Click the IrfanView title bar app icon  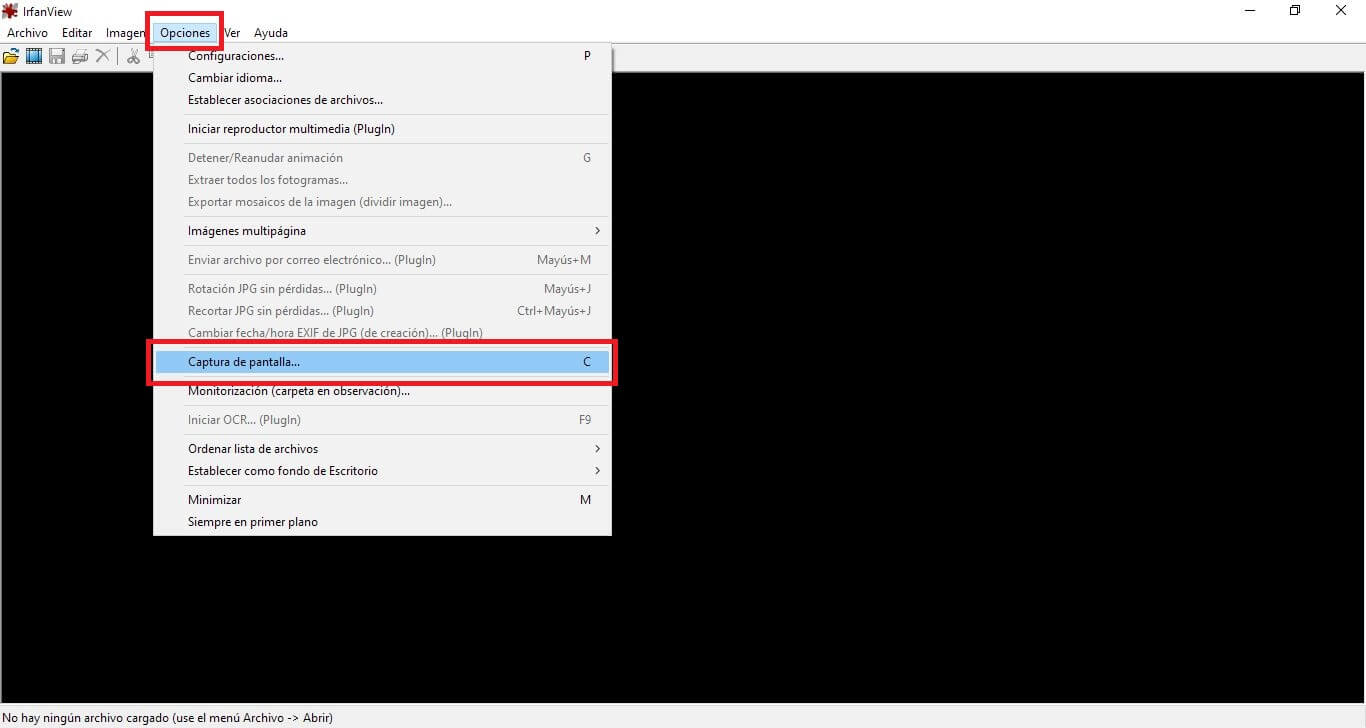pyautogui.click(x=10, y=11)
